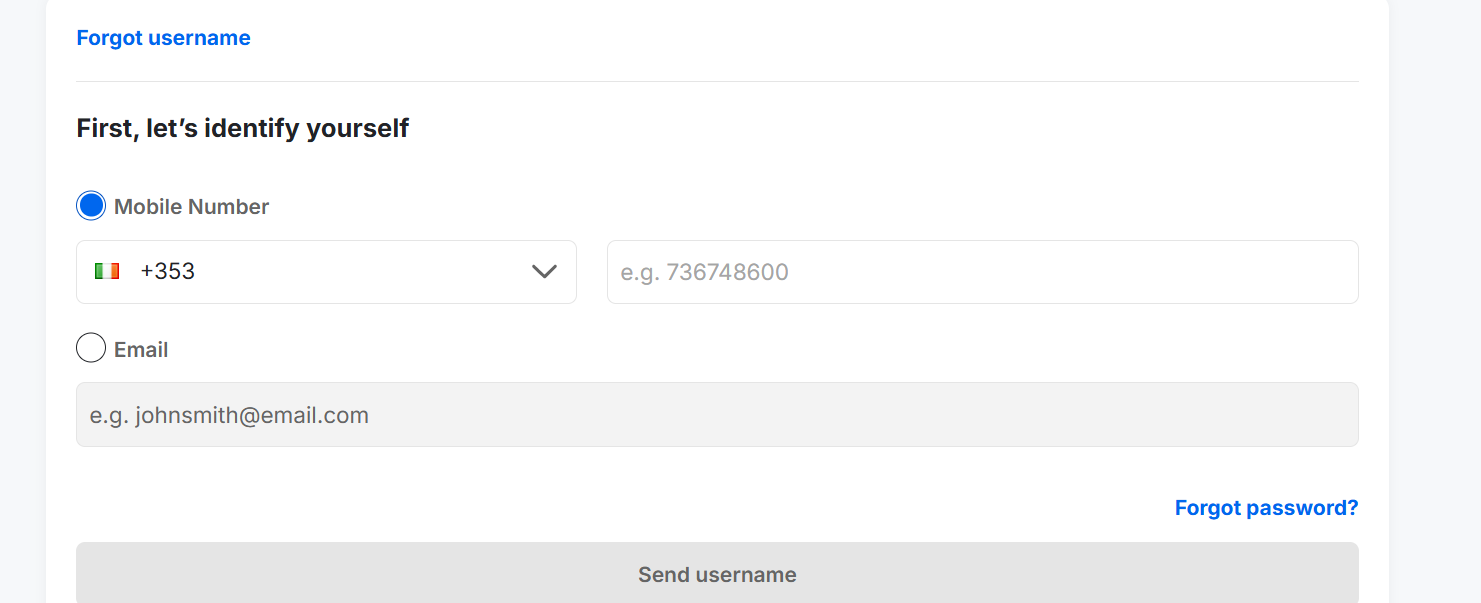
Task: Select the Email radio button
Action: point(91,348)
